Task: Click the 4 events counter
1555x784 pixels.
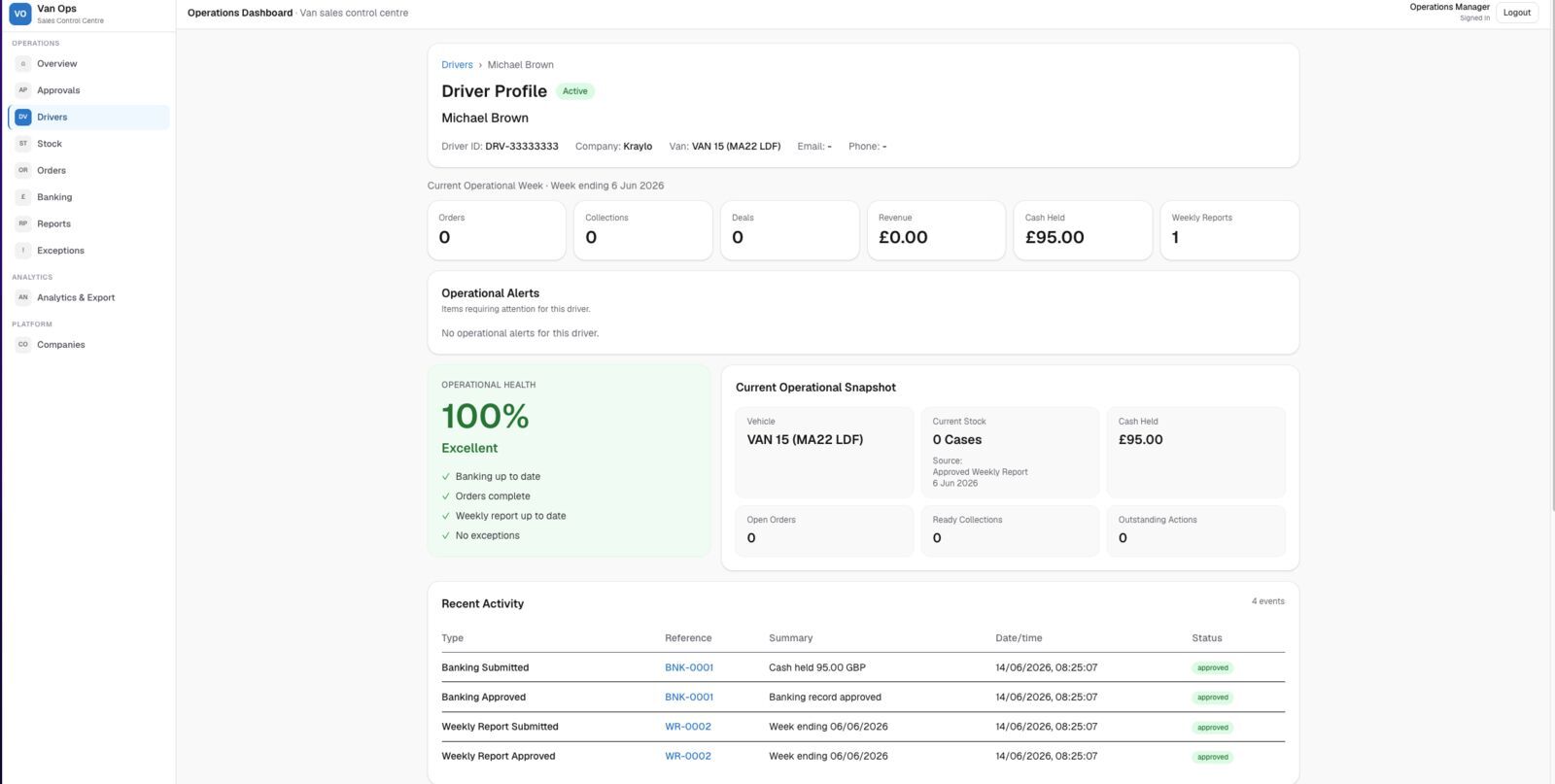Action: [x=1267, y=601]
